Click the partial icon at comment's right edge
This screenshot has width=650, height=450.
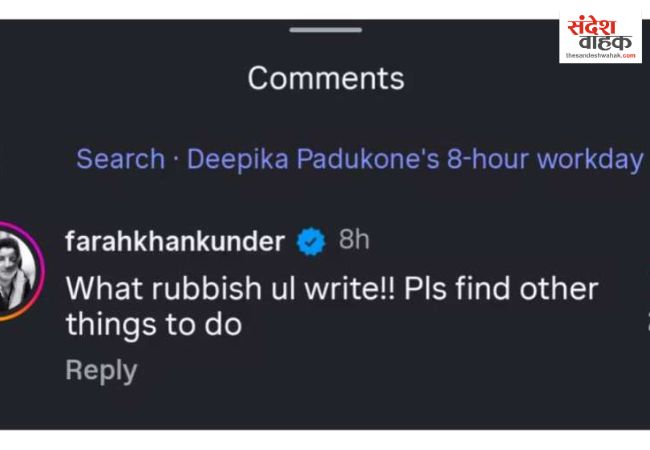click(x=646, y=322)
